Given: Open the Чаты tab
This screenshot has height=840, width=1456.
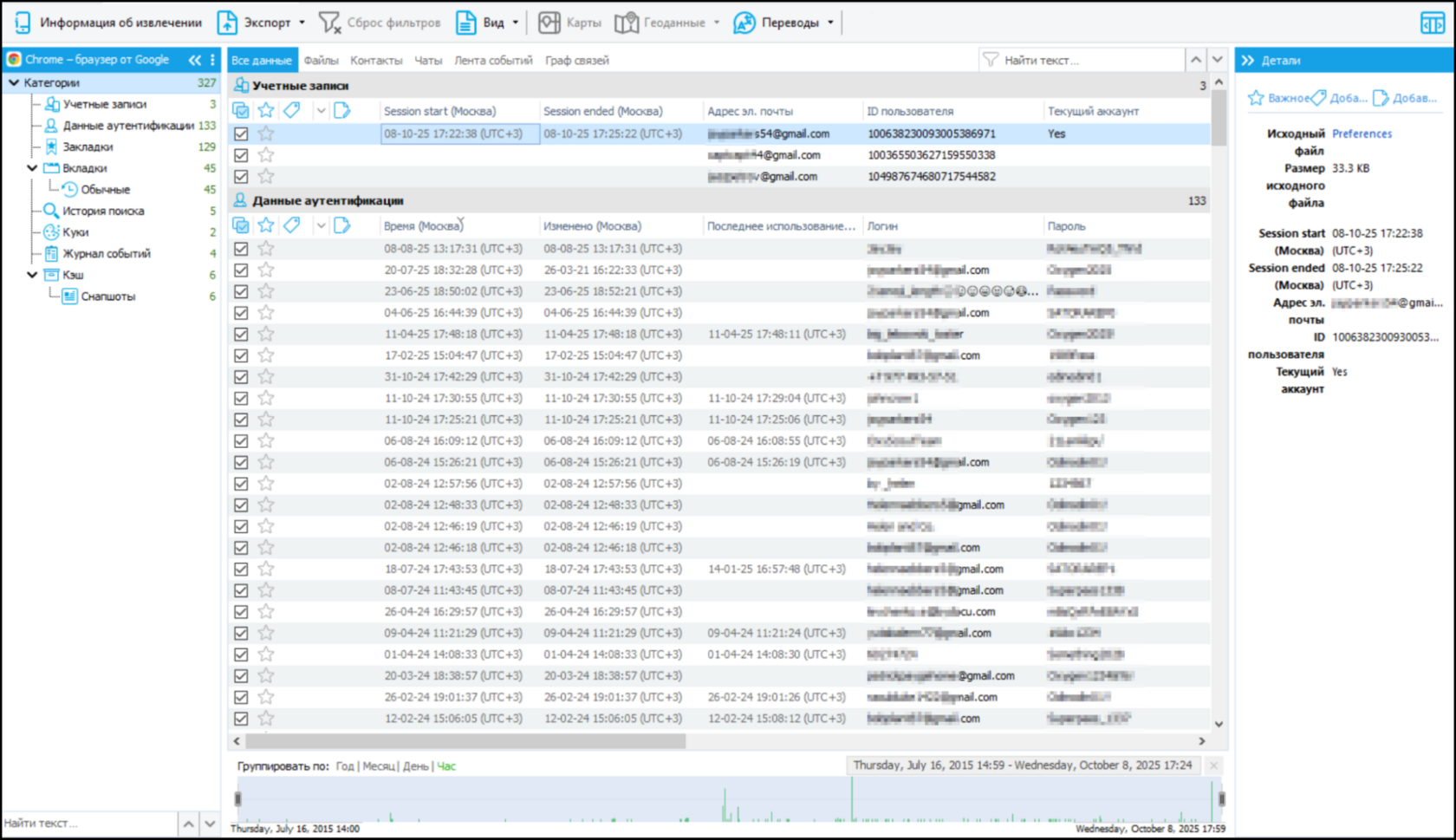Looking at the screenshot, I should (x=428, y=60).
